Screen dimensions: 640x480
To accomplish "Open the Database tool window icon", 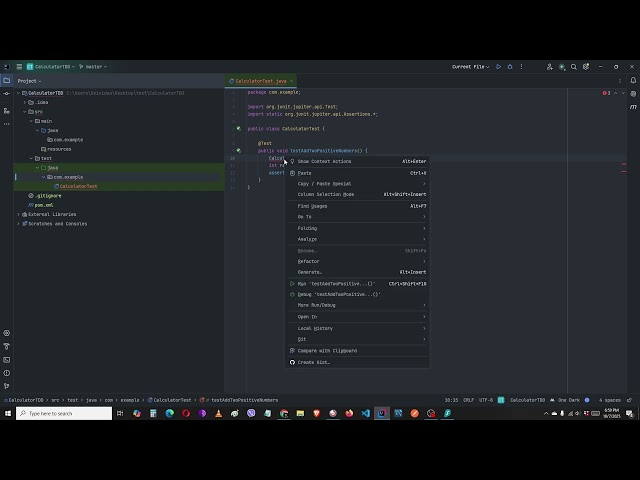I will click(633, 93).
